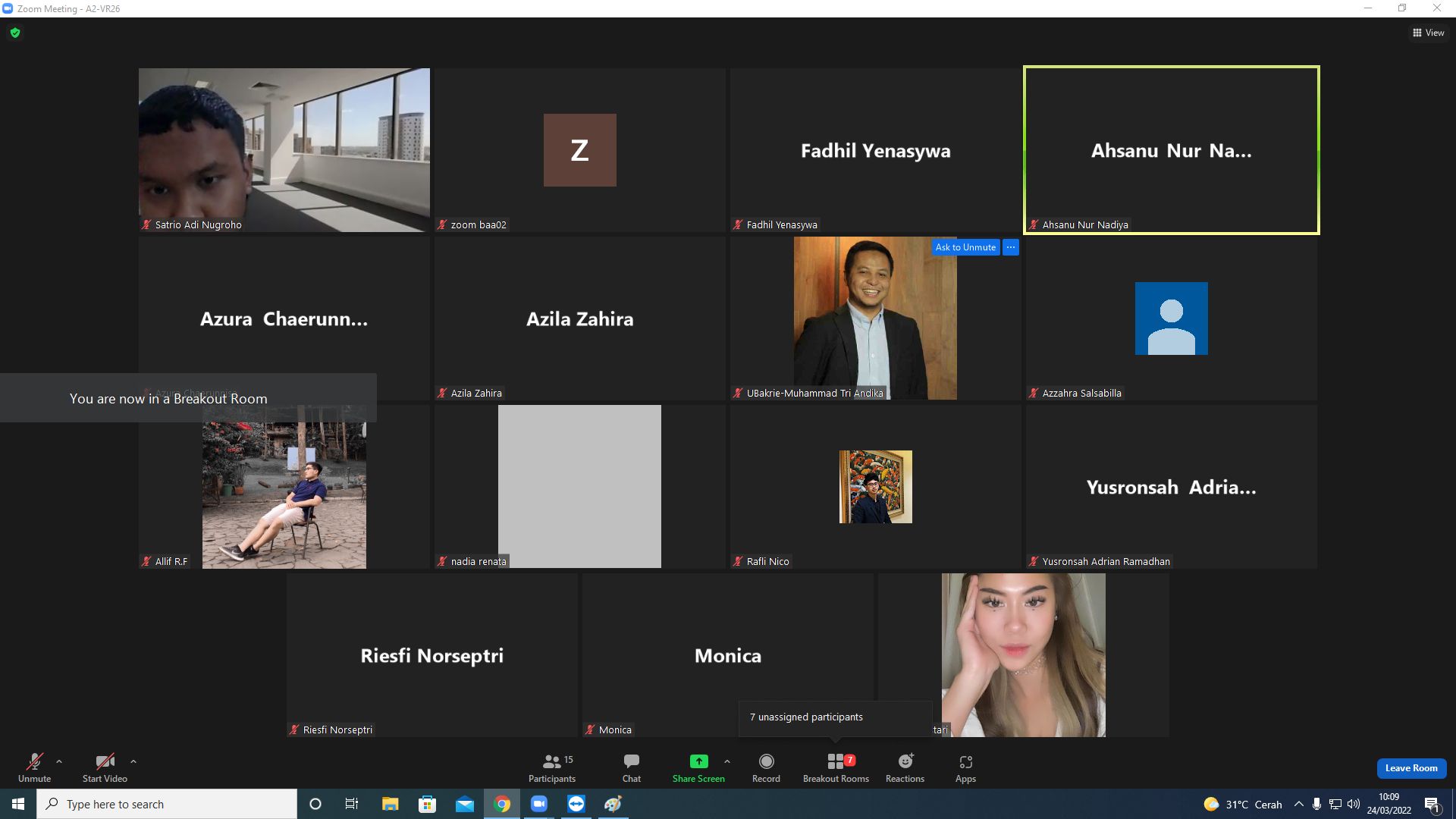Select nadia renata's participant tile

580,487
